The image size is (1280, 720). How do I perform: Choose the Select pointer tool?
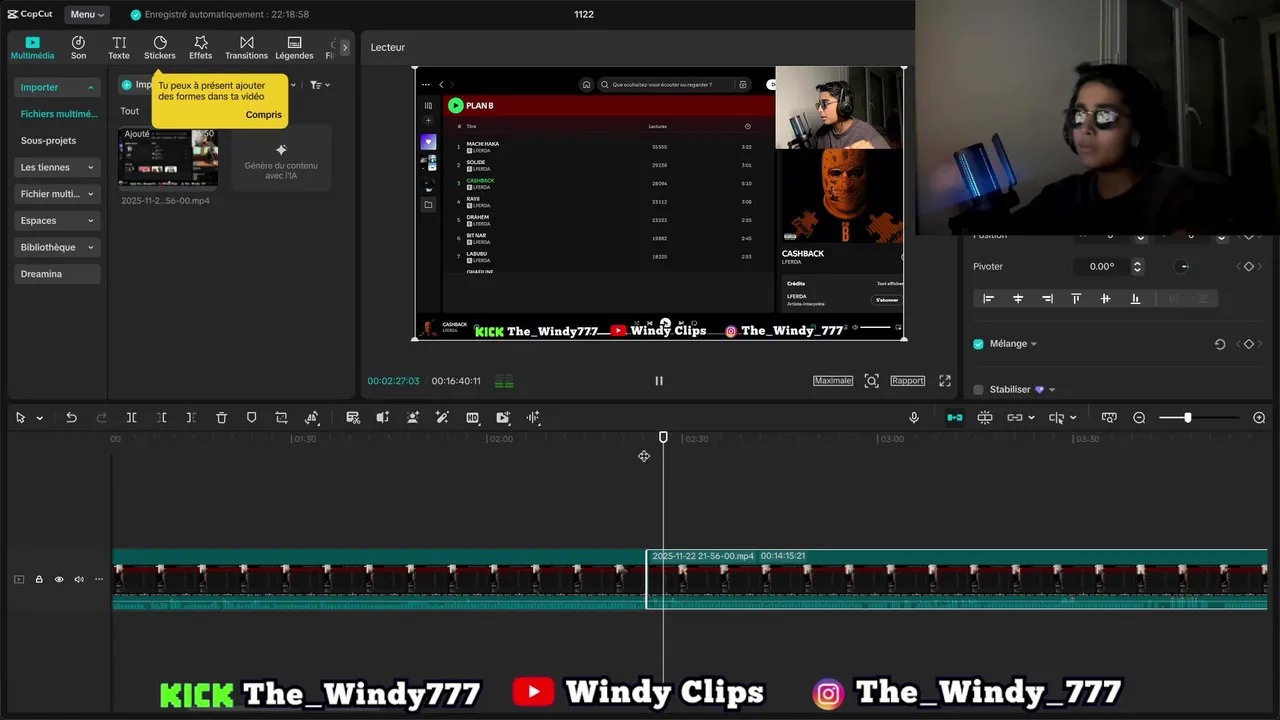(x=20, y=418)
